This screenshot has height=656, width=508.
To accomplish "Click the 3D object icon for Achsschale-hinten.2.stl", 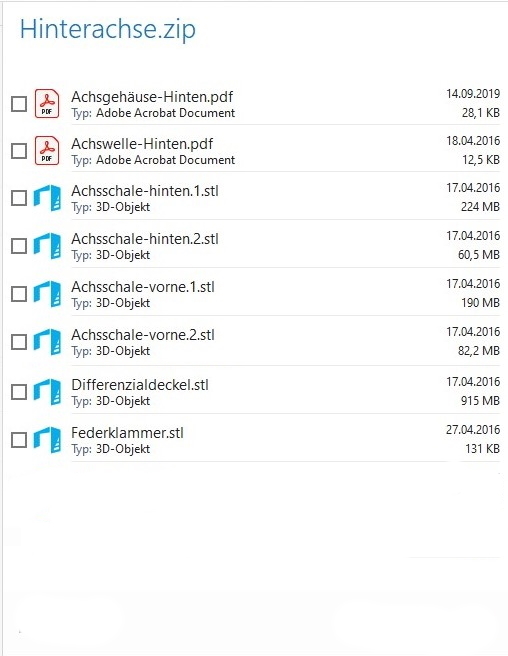I will 47,246.
